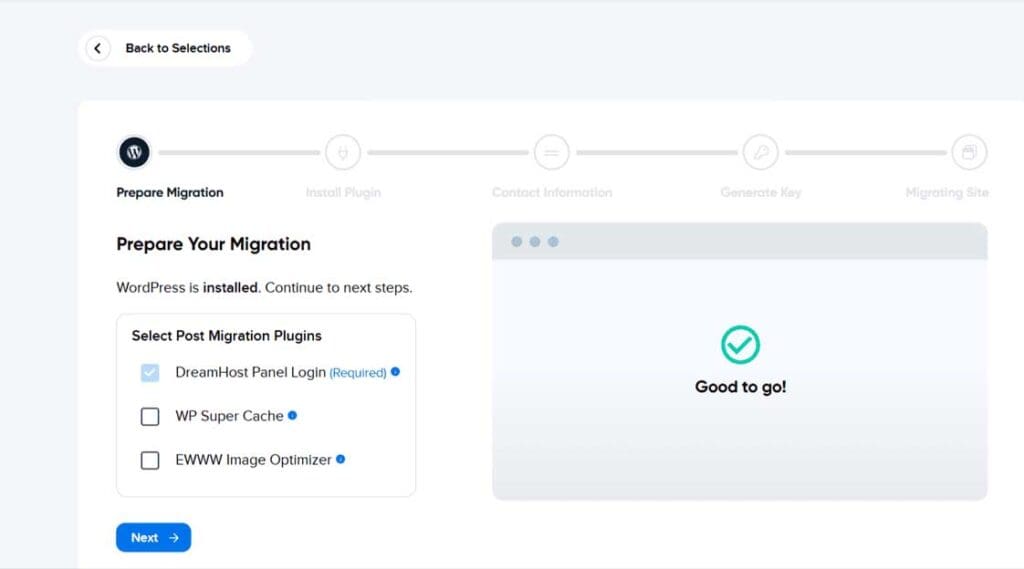This screenshot has width=1024, height=569.
Task: Click the Prepare Migration step label
Action: (x=170, y=193)
